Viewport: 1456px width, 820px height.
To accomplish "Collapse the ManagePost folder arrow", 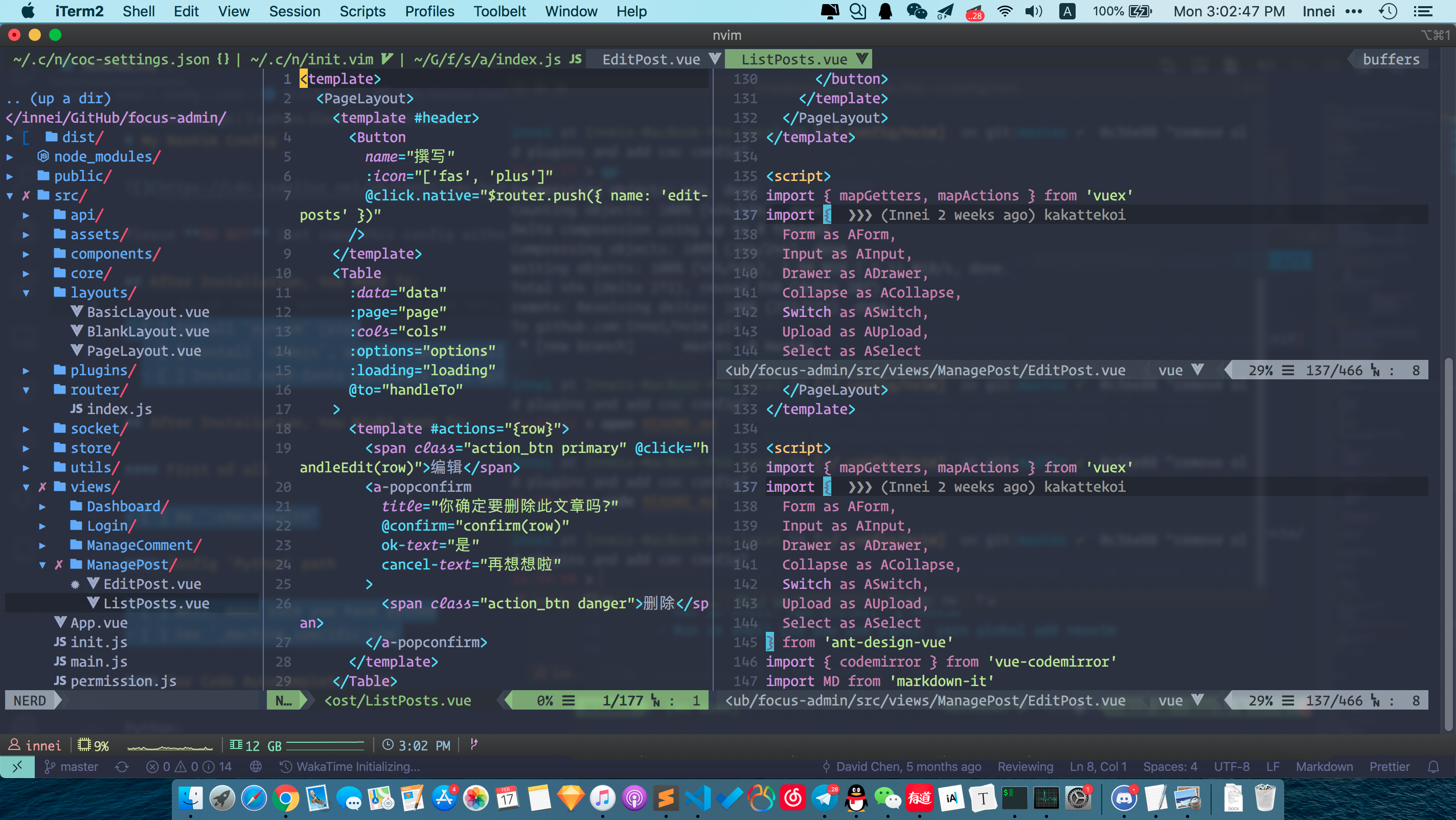I will click(42, 564).
